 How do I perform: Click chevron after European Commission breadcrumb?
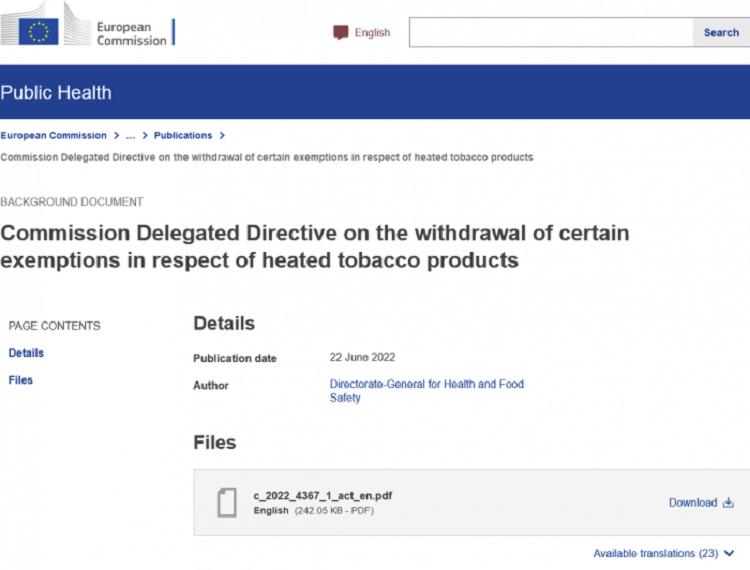pos(116,135)
